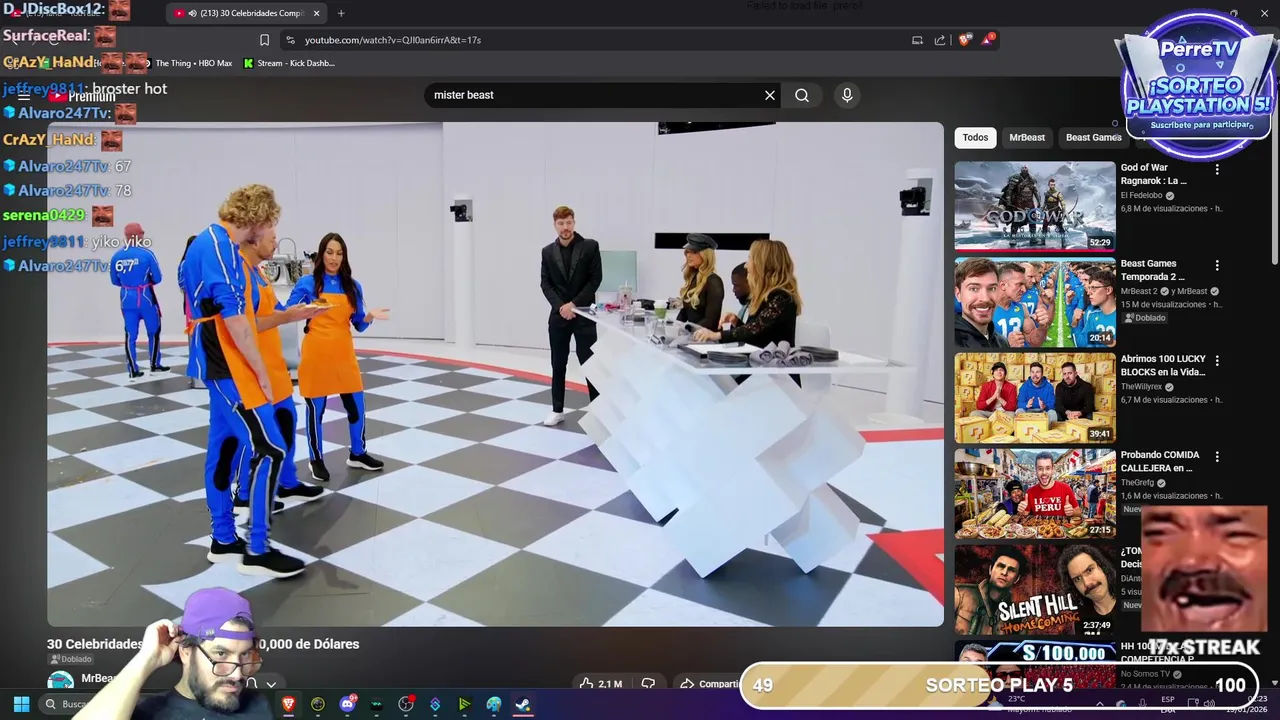
Task: Open options menu for Beast Games video
Action: 1217,266
